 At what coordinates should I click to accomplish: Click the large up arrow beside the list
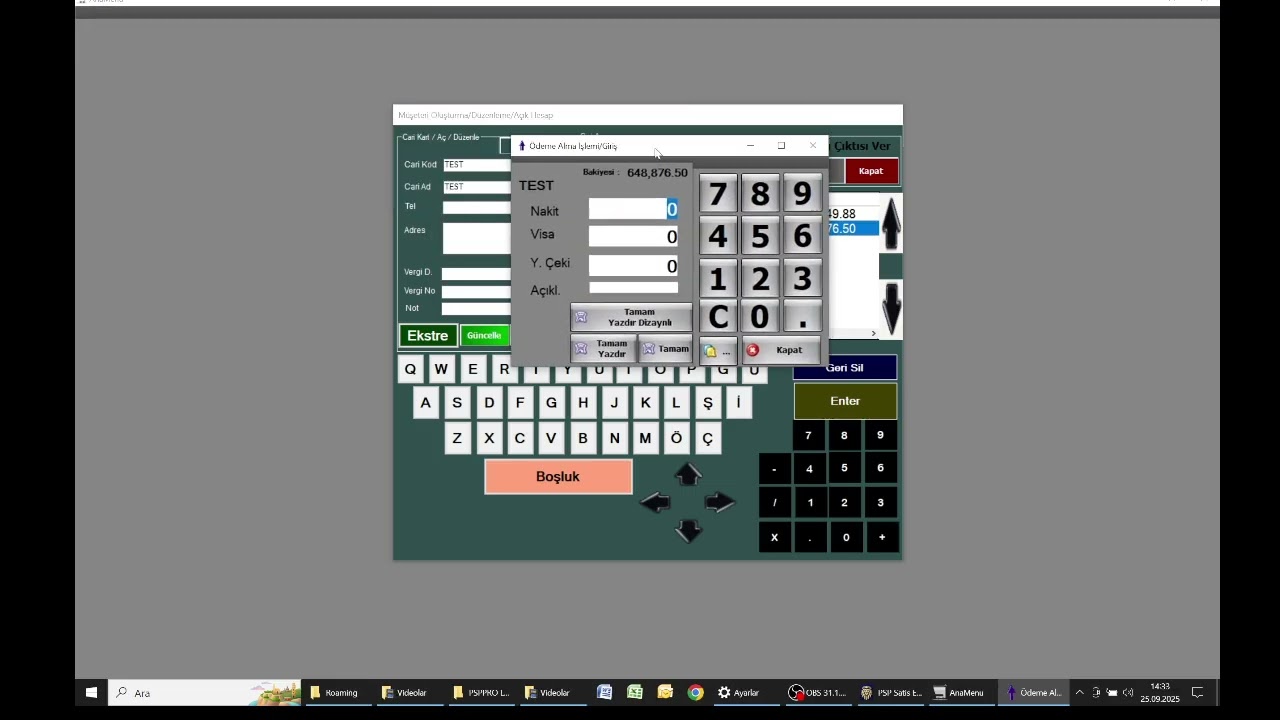click(x=890, y=224)
